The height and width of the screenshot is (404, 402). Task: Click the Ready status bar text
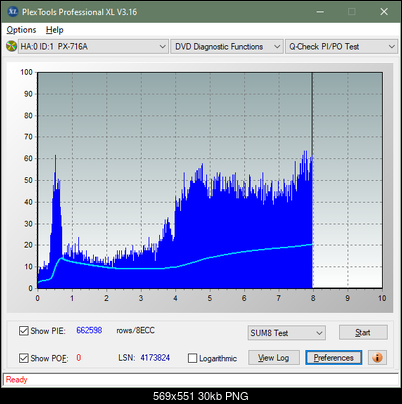(x=16, y=380)
